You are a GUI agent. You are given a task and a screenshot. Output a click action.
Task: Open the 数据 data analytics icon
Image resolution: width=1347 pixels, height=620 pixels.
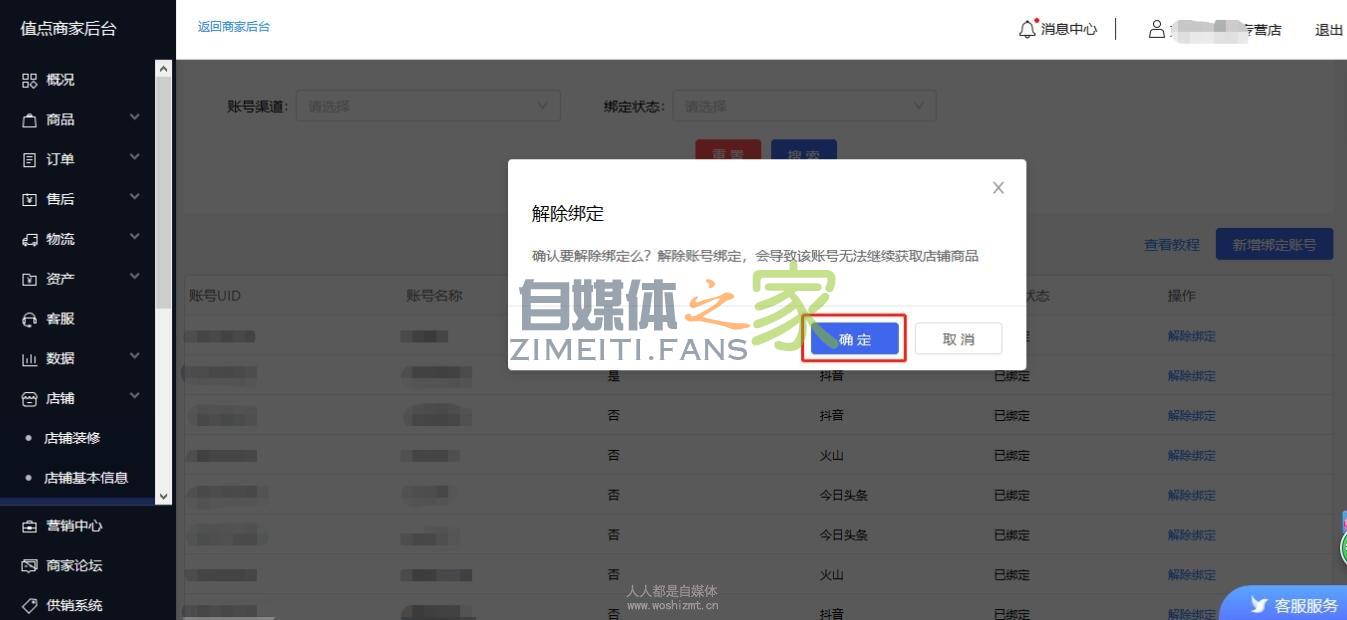[29, 358]
